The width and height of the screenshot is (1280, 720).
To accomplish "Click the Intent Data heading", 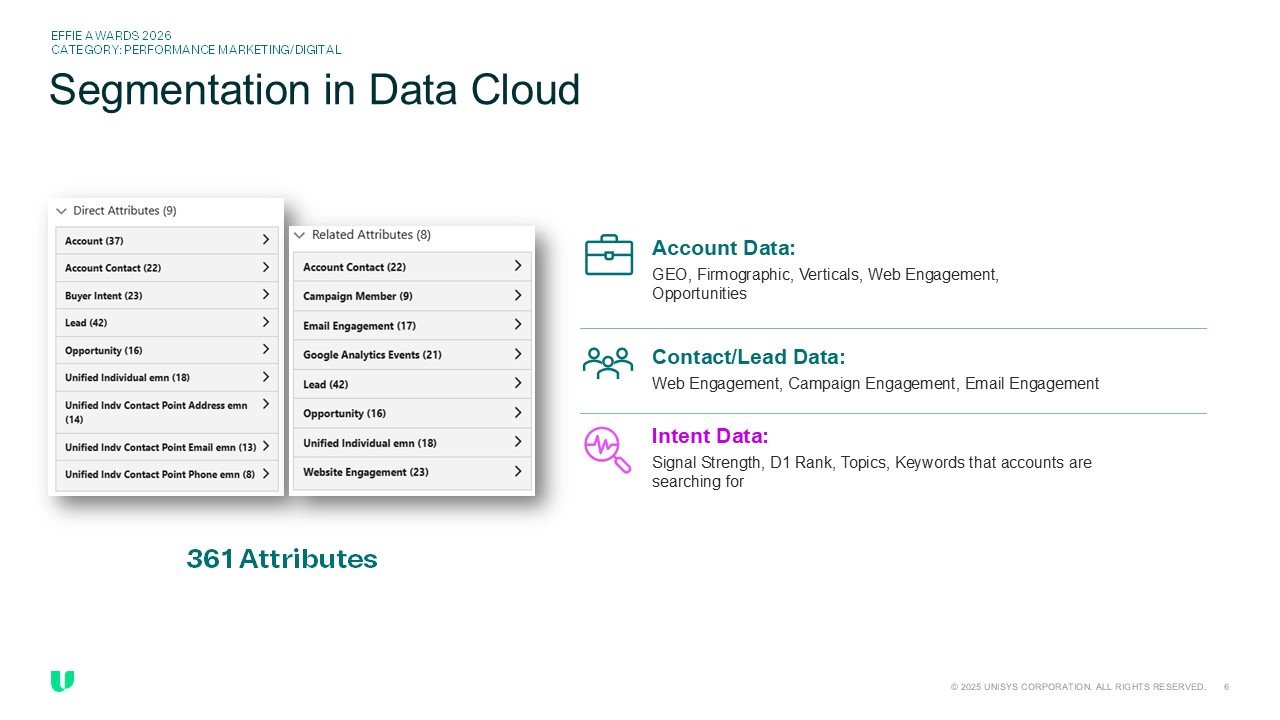I will coord(709,436).
